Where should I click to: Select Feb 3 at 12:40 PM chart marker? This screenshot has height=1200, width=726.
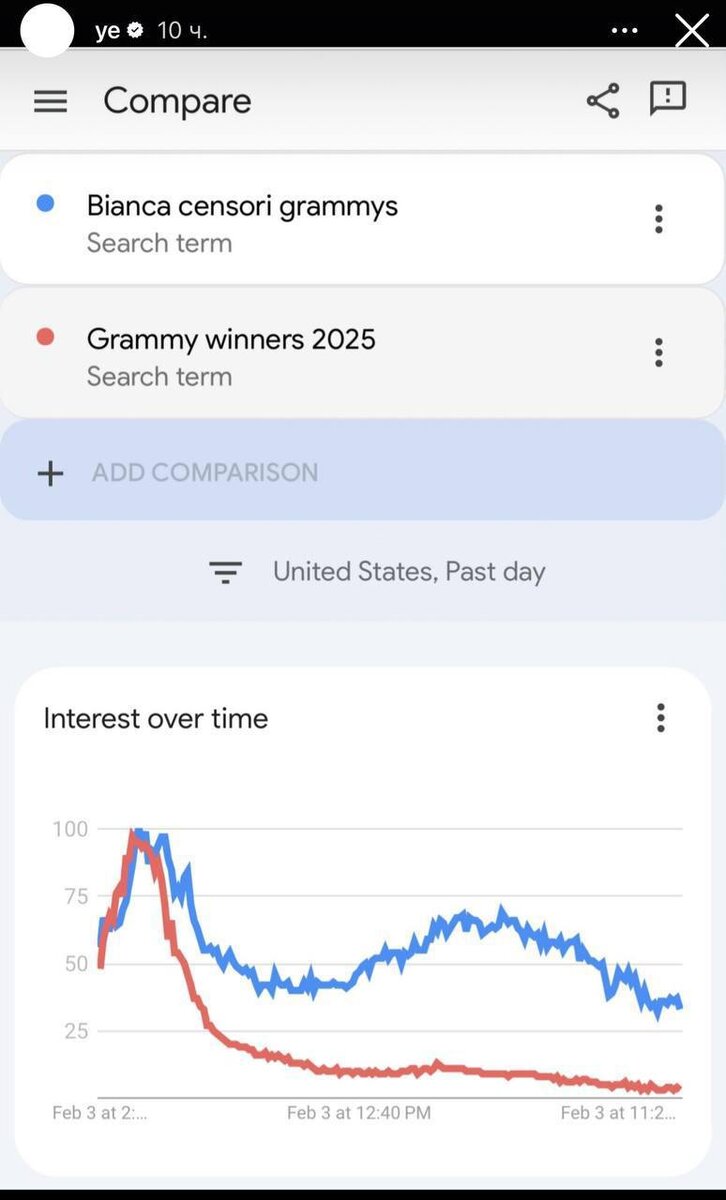(x=359, y=1112)
